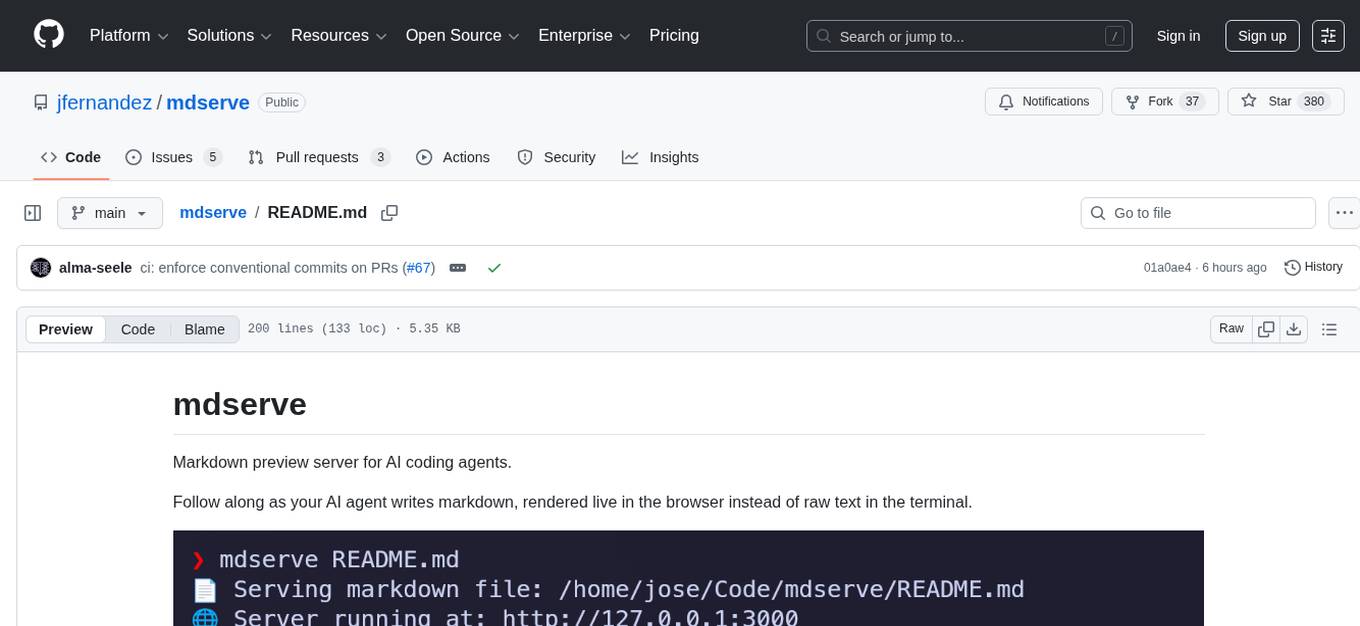Download the raw README.md file
The width and height of the screenshot is (1360, 626).
pos(1293,328)
